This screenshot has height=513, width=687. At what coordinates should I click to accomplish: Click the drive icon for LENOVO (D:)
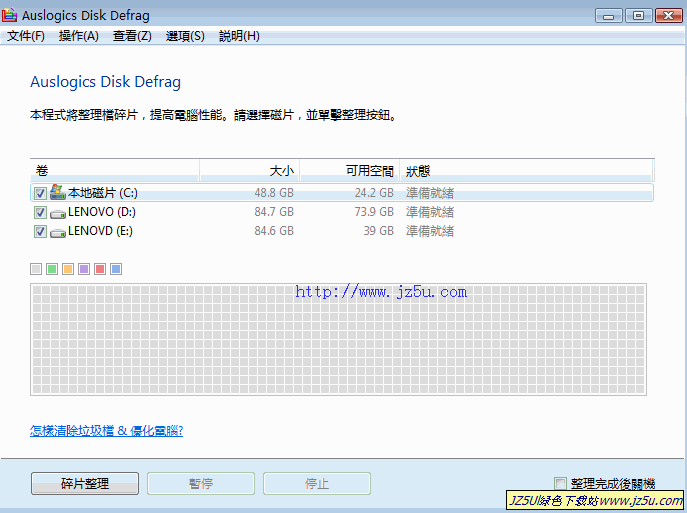coord(57,213)
